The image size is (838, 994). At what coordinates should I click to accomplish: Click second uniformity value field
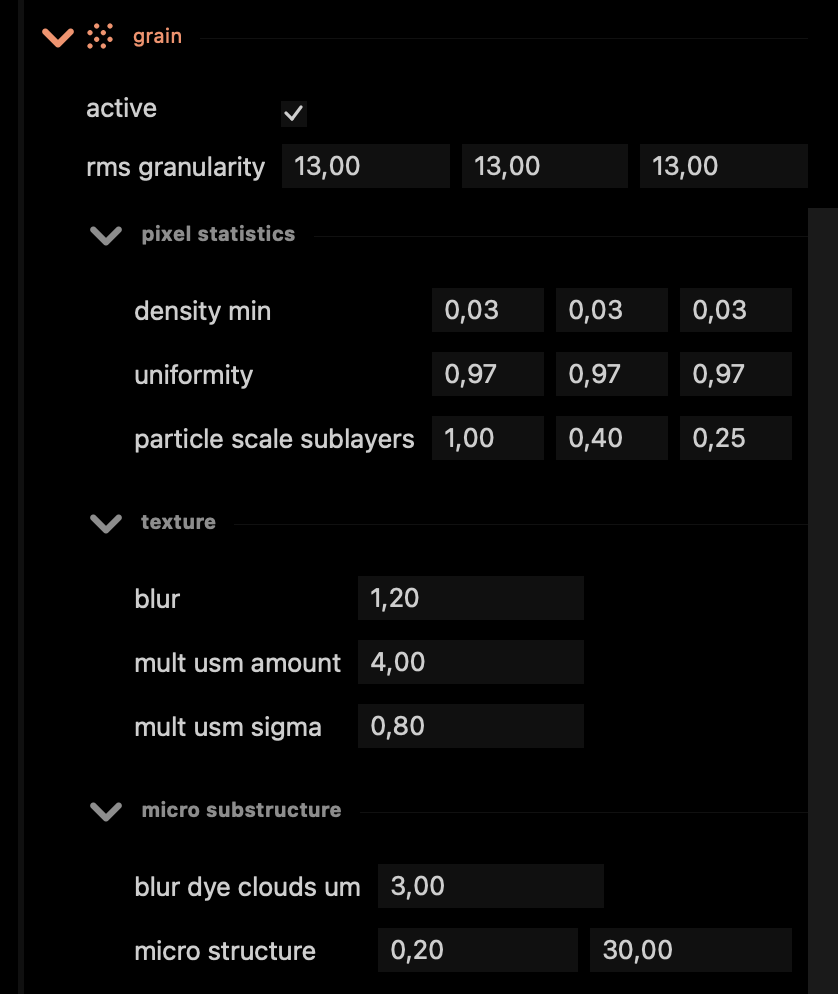[x=612, y=374]
